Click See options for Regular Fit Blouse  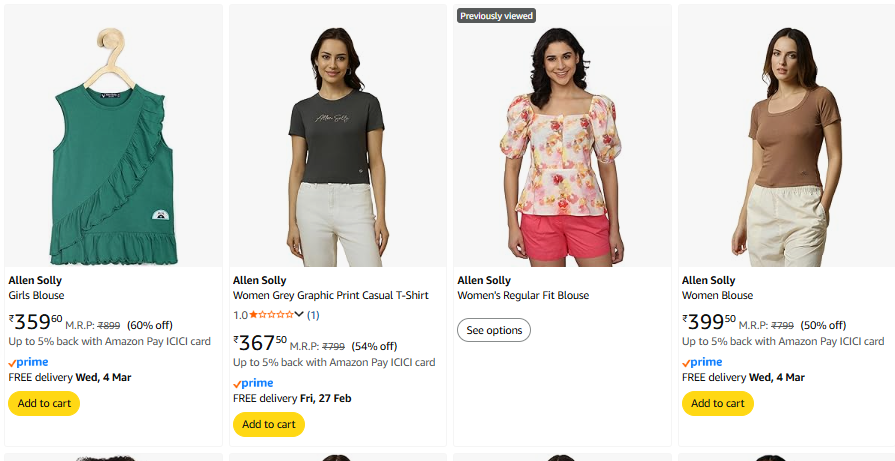[494, 330]
